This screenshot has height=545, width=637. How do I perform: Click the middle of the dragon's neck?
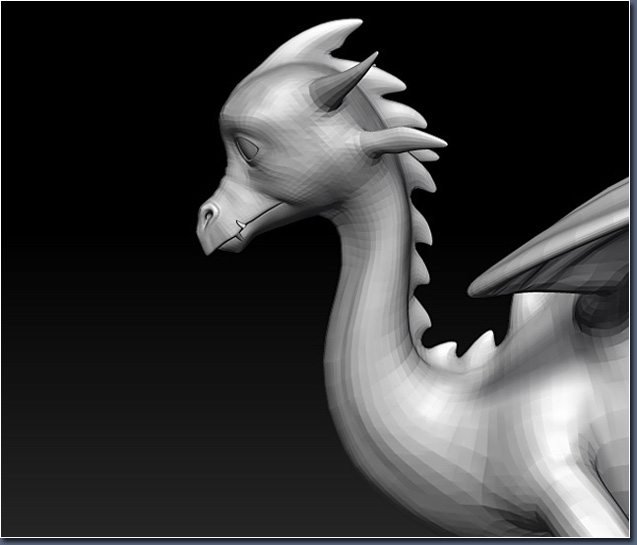[x=370, y=290]
